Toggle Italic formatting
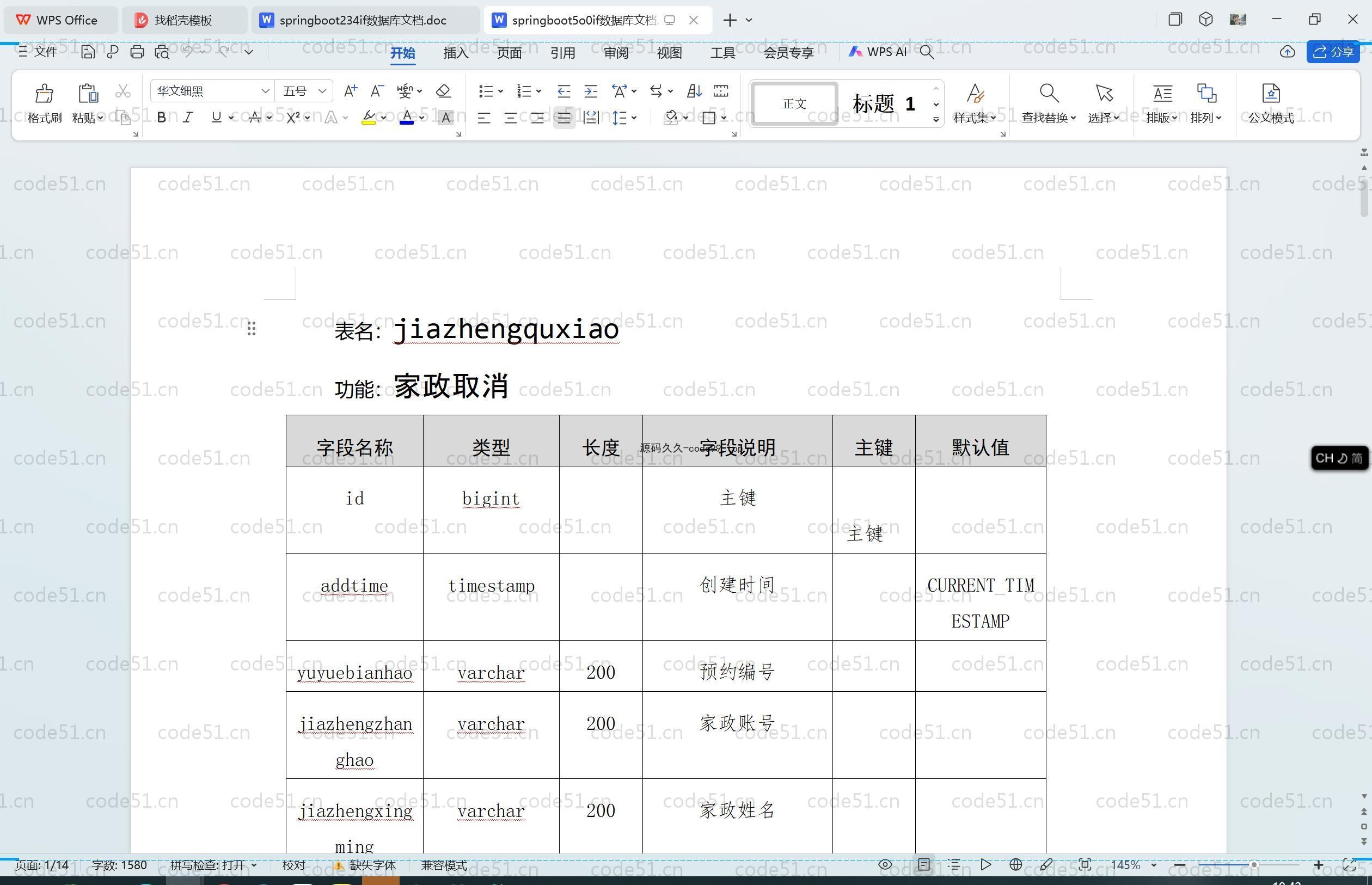Screen dimensions: 1372x885 click(x=188, y=118)
